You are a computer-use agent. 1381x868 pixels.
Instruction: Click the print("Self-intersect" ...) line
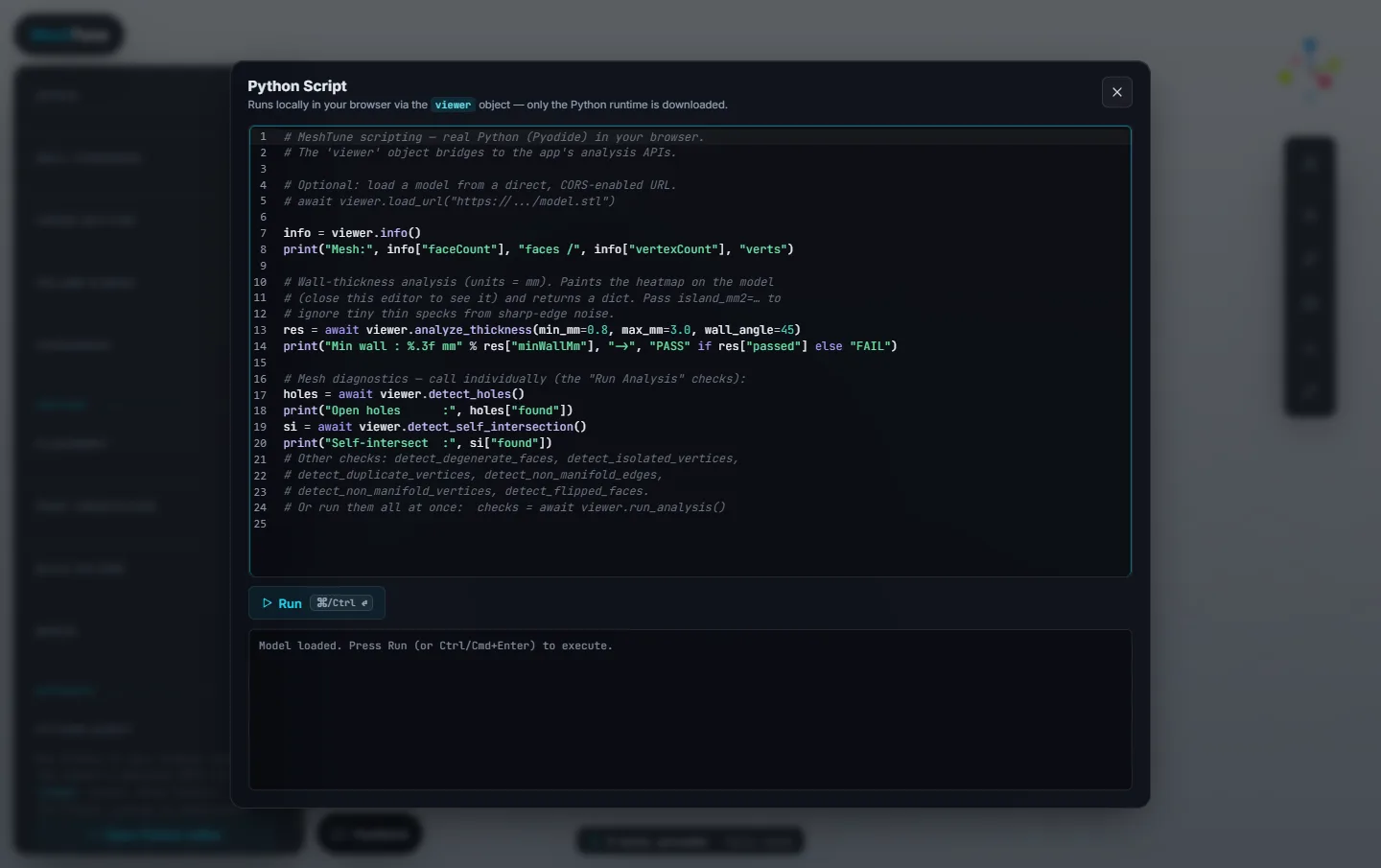coord(417,443)
